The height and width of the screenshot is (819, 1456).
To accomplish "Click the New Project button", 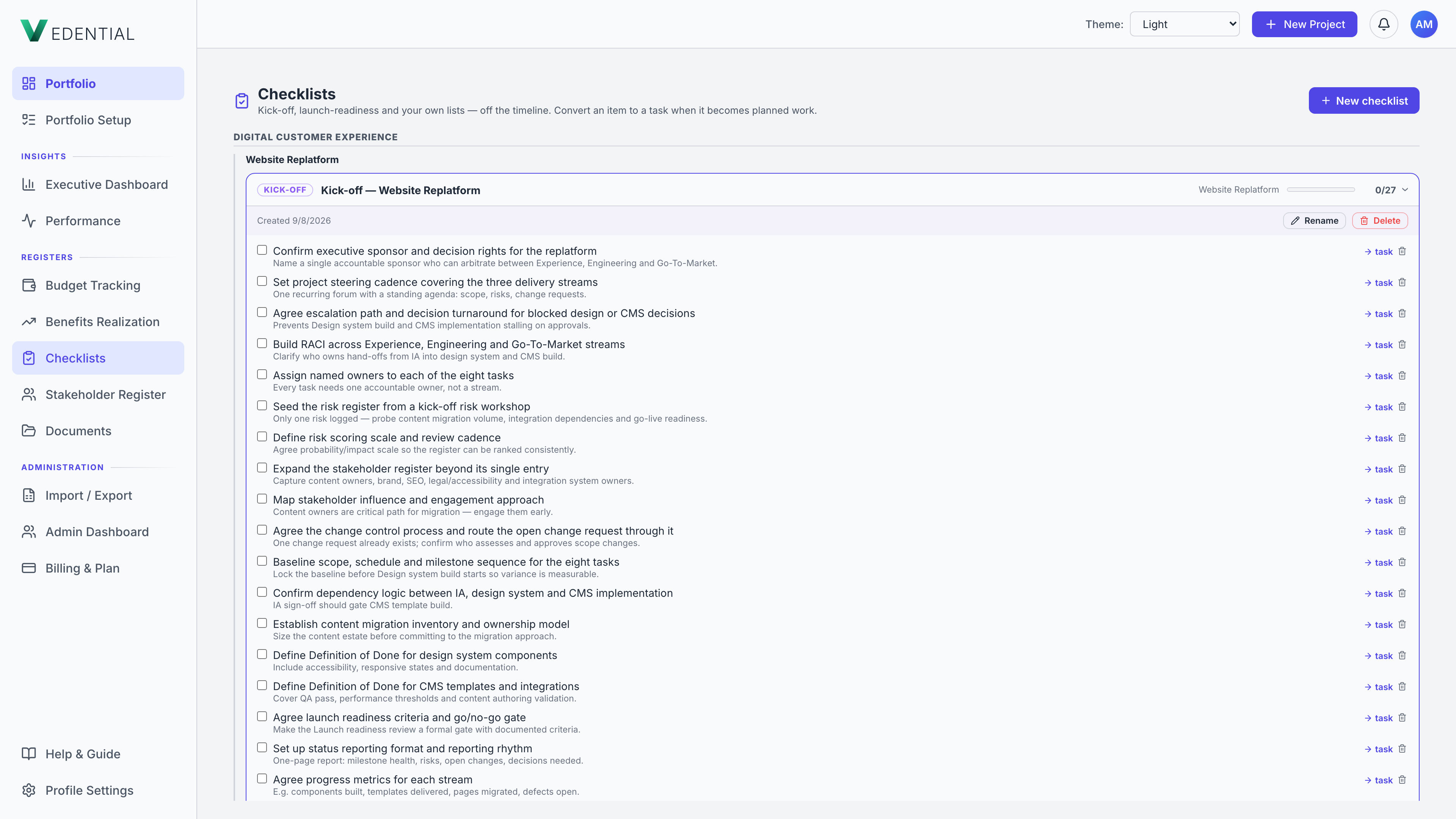I will tap(1304, 24).
